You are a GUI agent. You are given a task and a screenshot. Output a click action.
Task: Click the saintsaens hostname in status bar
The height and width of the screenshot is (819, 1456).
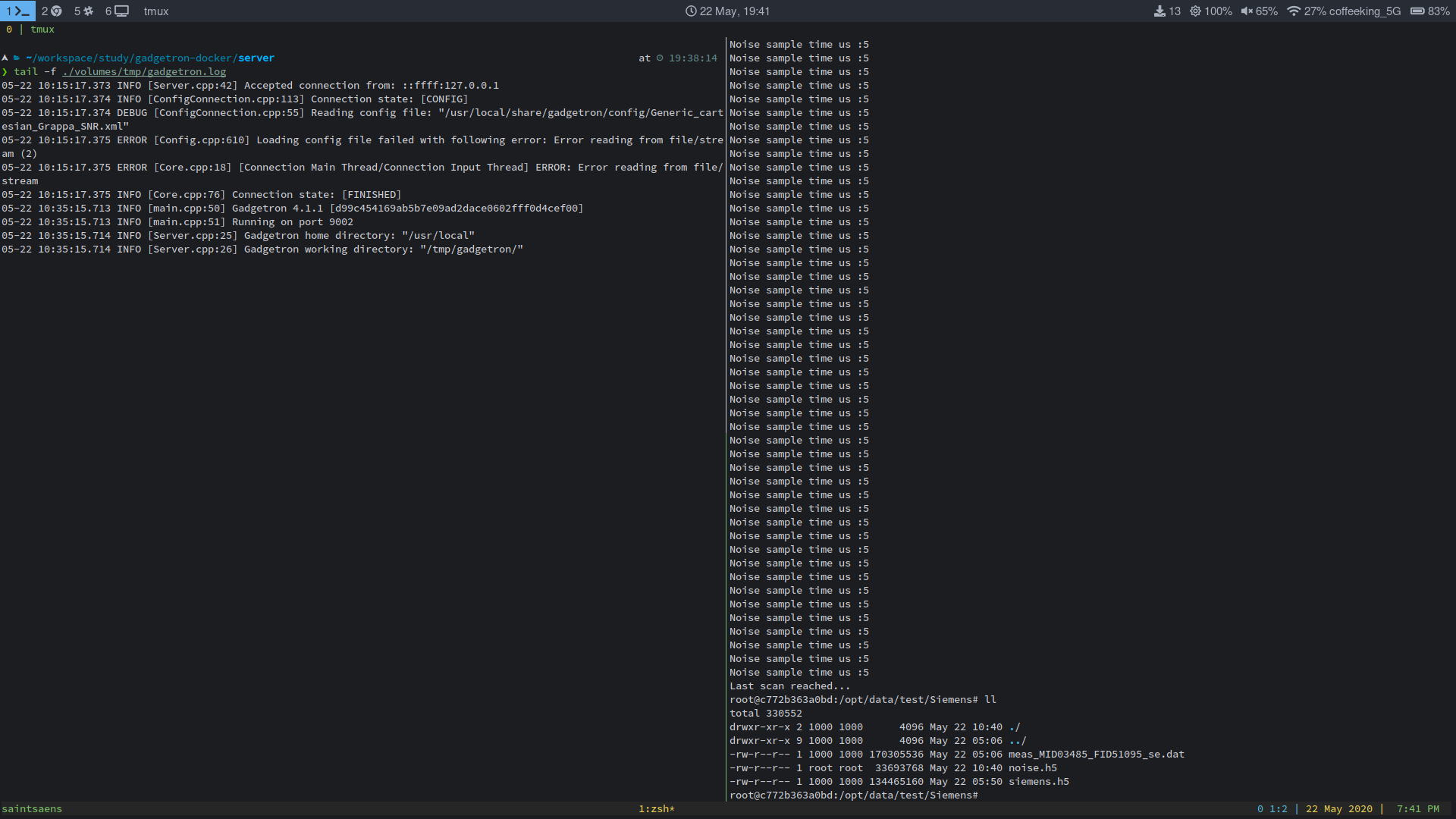click(32, 808)
